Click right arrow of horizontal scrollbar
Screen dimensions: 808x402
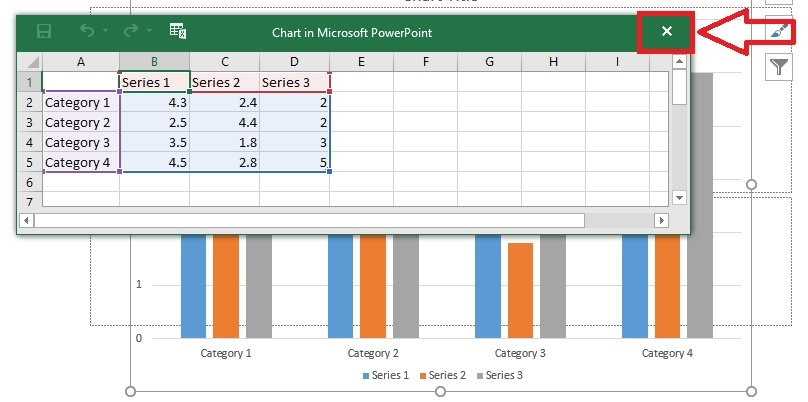pyautogui.click(x=661, y=220)
